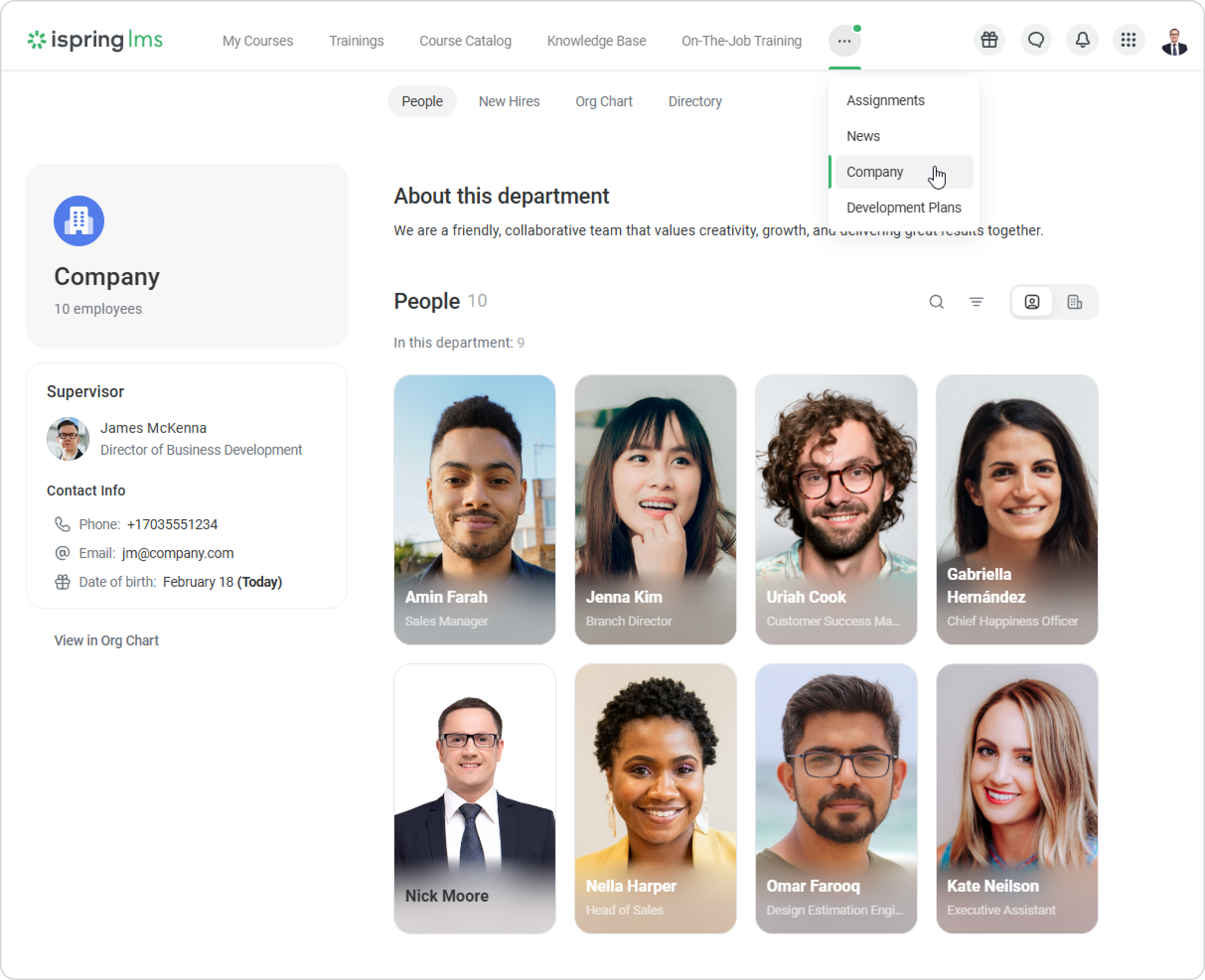Choose Assignments in the dropdown menu
The width and height of the screenshot is (1205, 980).
click(x=885, y=100)
